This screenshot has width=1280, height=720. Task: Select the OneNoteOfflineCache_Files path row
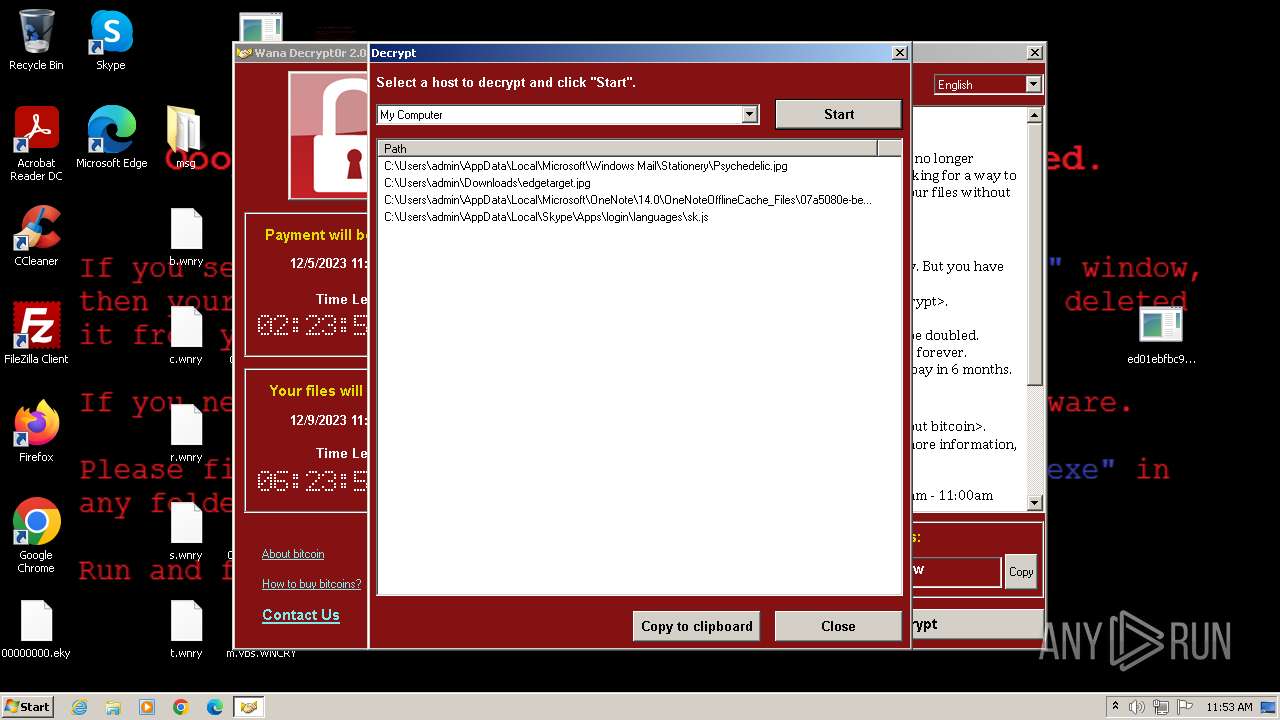640,200
